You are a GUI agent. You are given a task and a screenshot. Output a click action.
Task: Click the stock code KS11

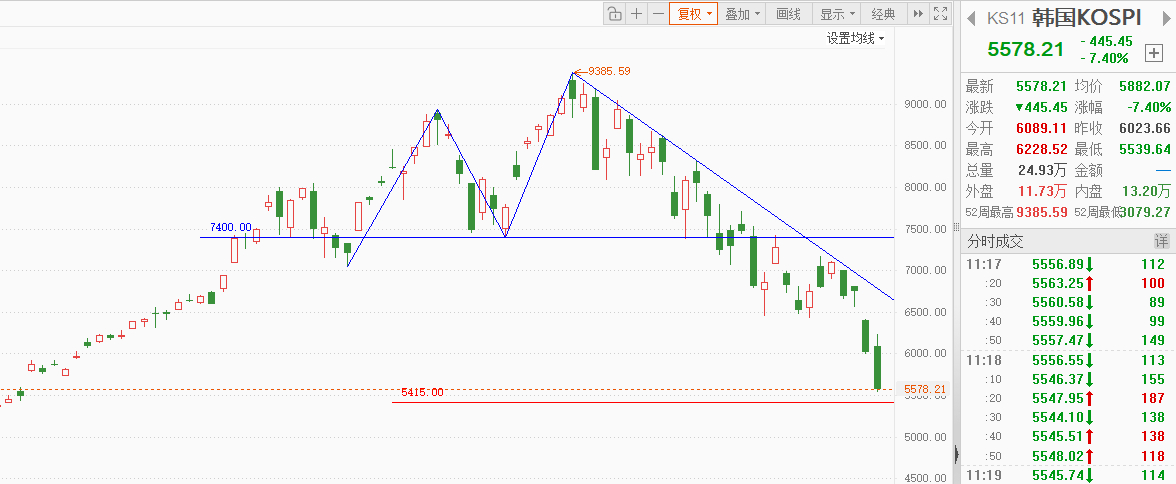1006,17
